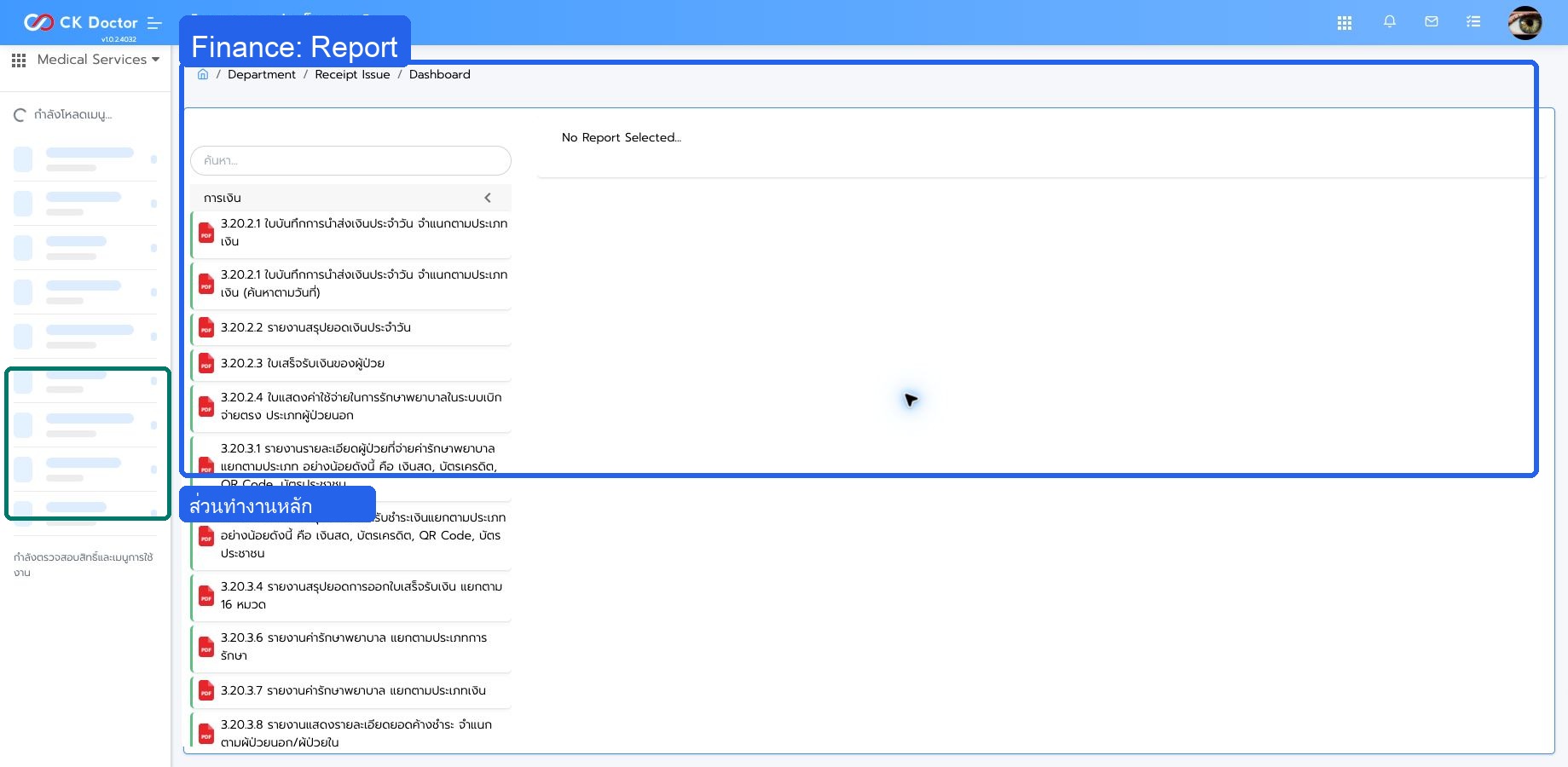Focus the ค้นหา search field
The width and height of the screenshot is (1568, 767).
tap(350, 160)
